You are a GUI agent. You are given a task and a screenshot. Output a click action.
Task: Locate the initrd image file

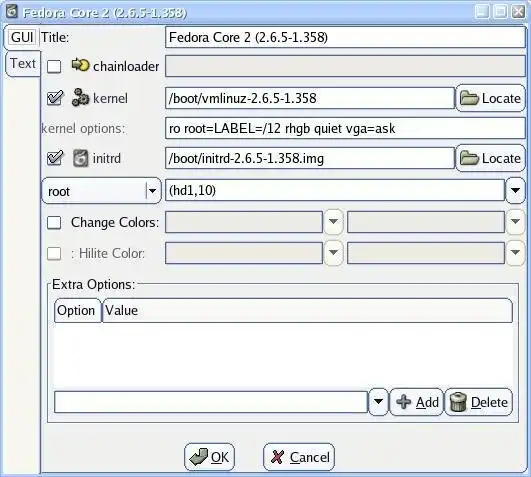490,158
